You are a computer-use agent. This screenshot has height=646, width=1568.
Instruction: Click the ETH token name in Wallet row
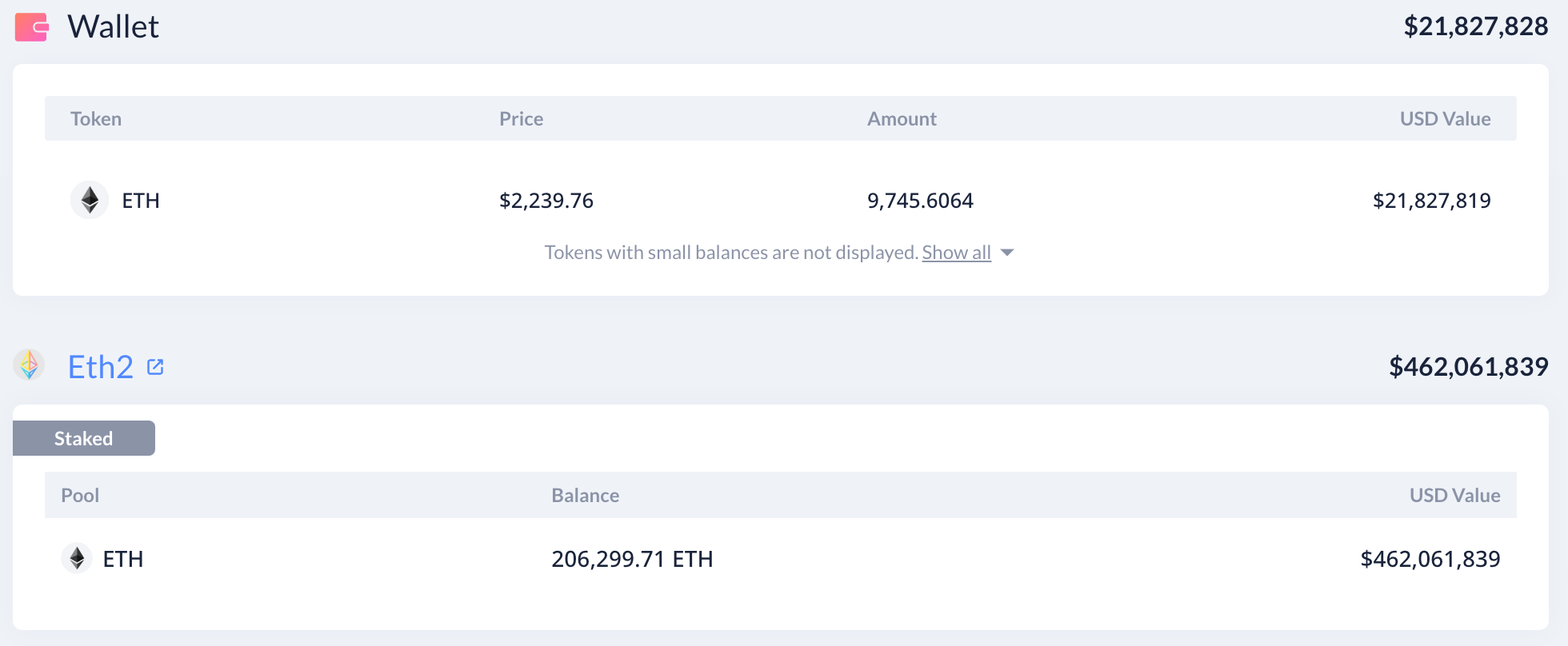(x=141, y=201)
